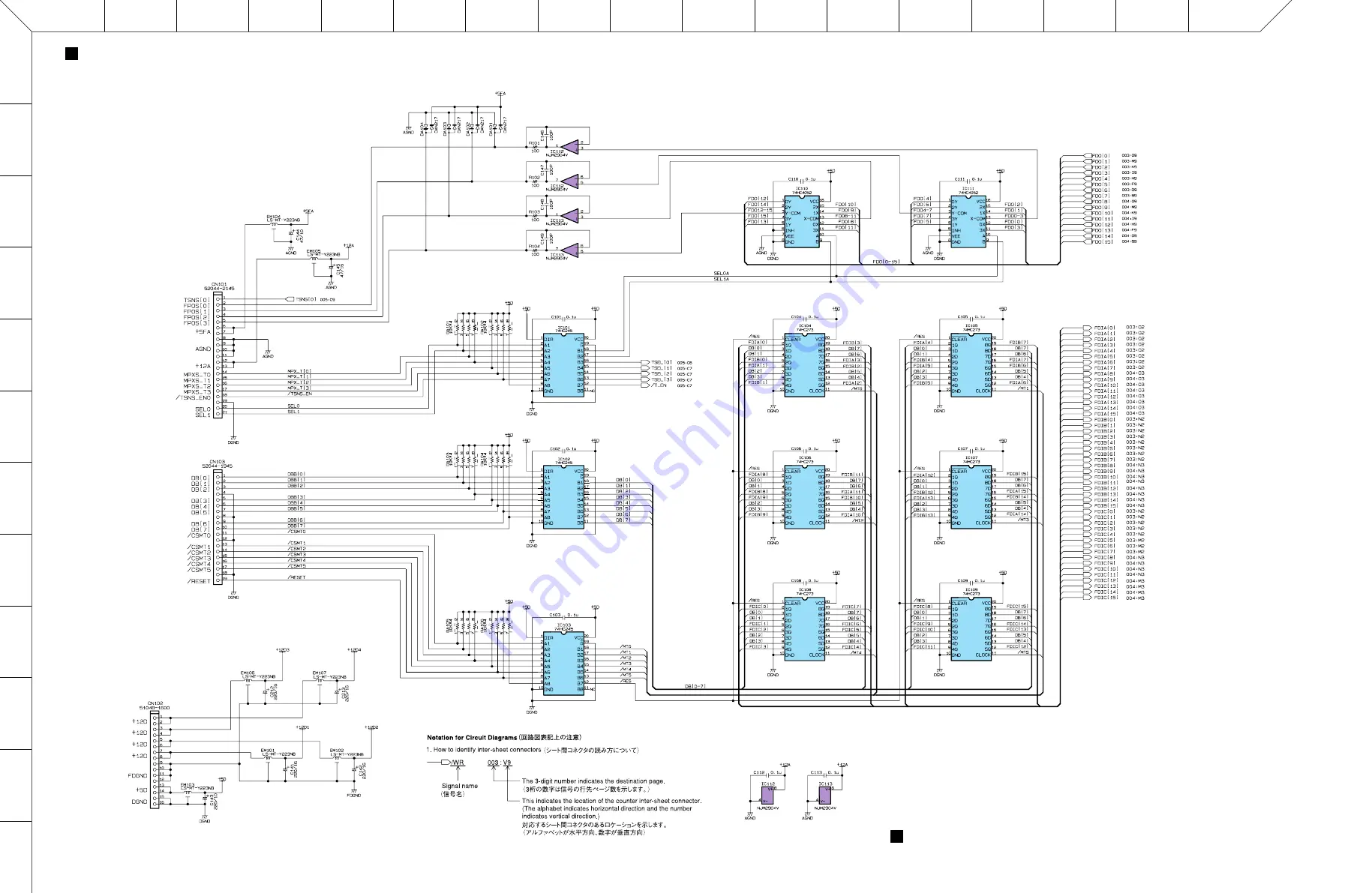Click the EM104 inductor symbol

point(275,223)
